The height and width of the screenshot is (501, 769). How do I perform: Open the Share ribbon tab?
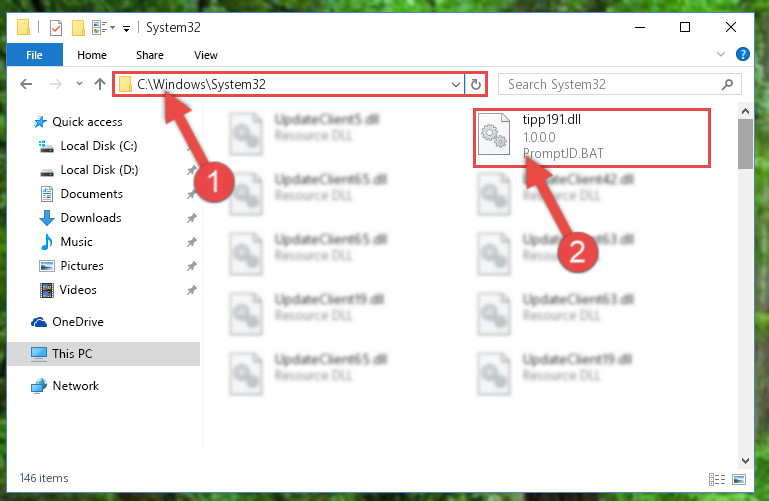click(x=150, y=55)
